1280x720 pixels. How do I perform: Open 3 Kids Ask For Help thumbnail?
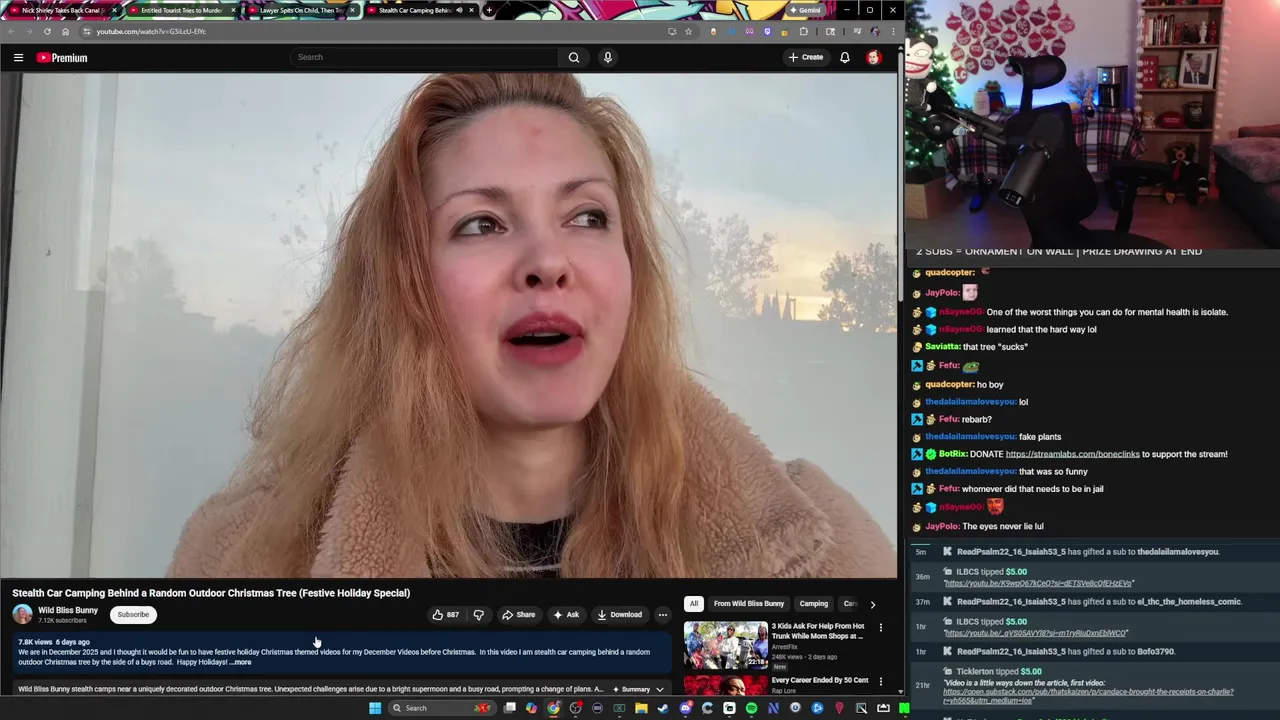click(x=725, y=645)
